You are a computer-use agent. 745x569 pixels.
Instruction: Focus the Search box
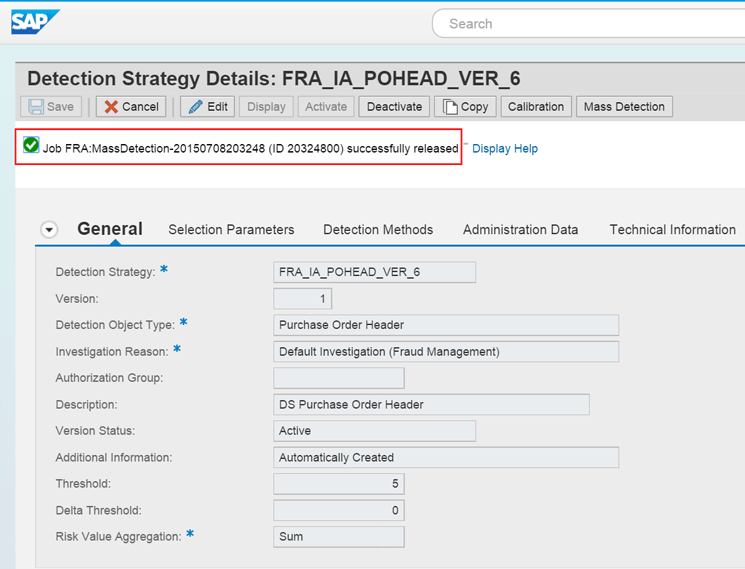tap(588, 23)
